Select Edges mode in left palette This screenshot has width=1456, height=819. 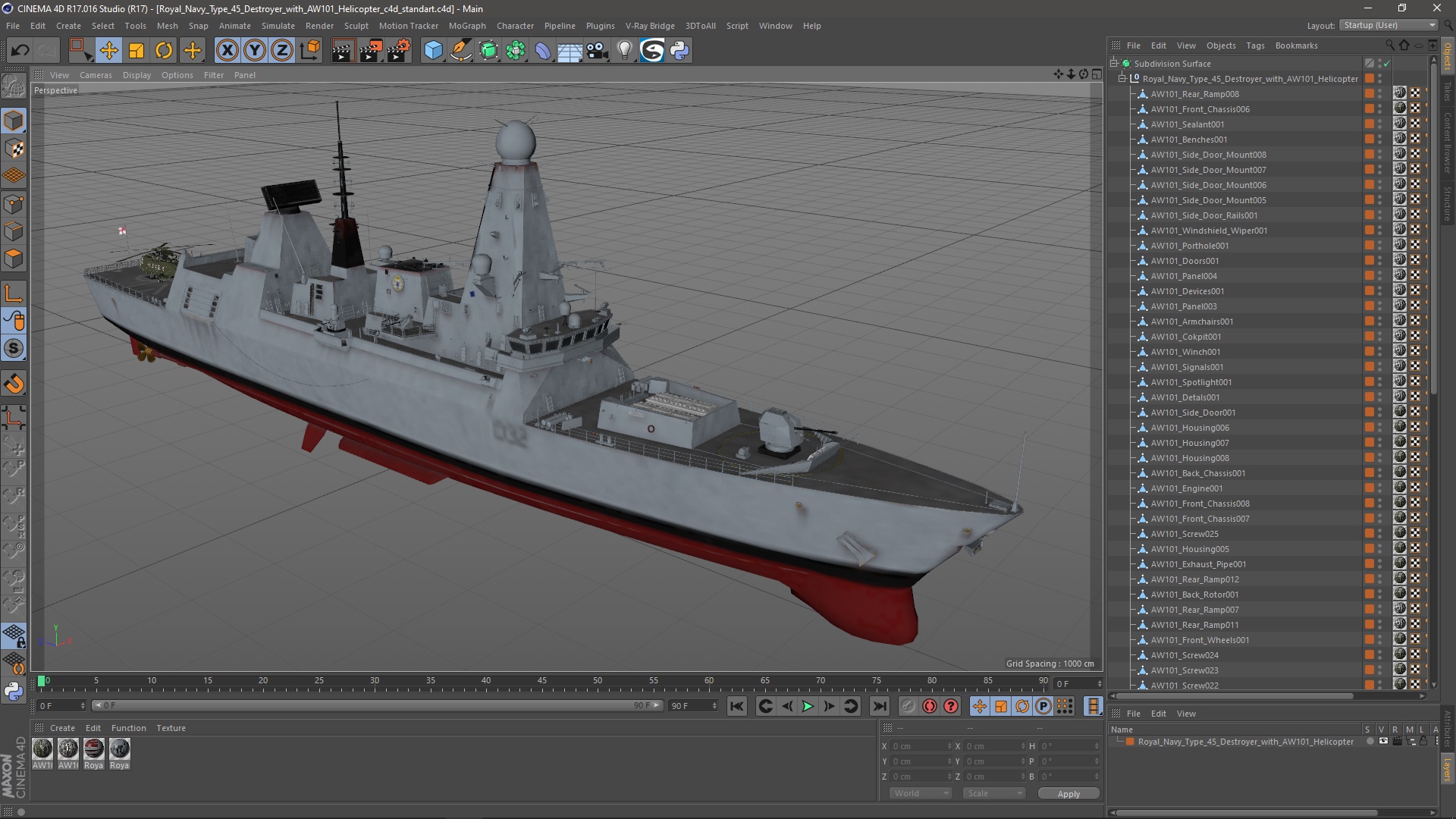[x=14, y=231]
